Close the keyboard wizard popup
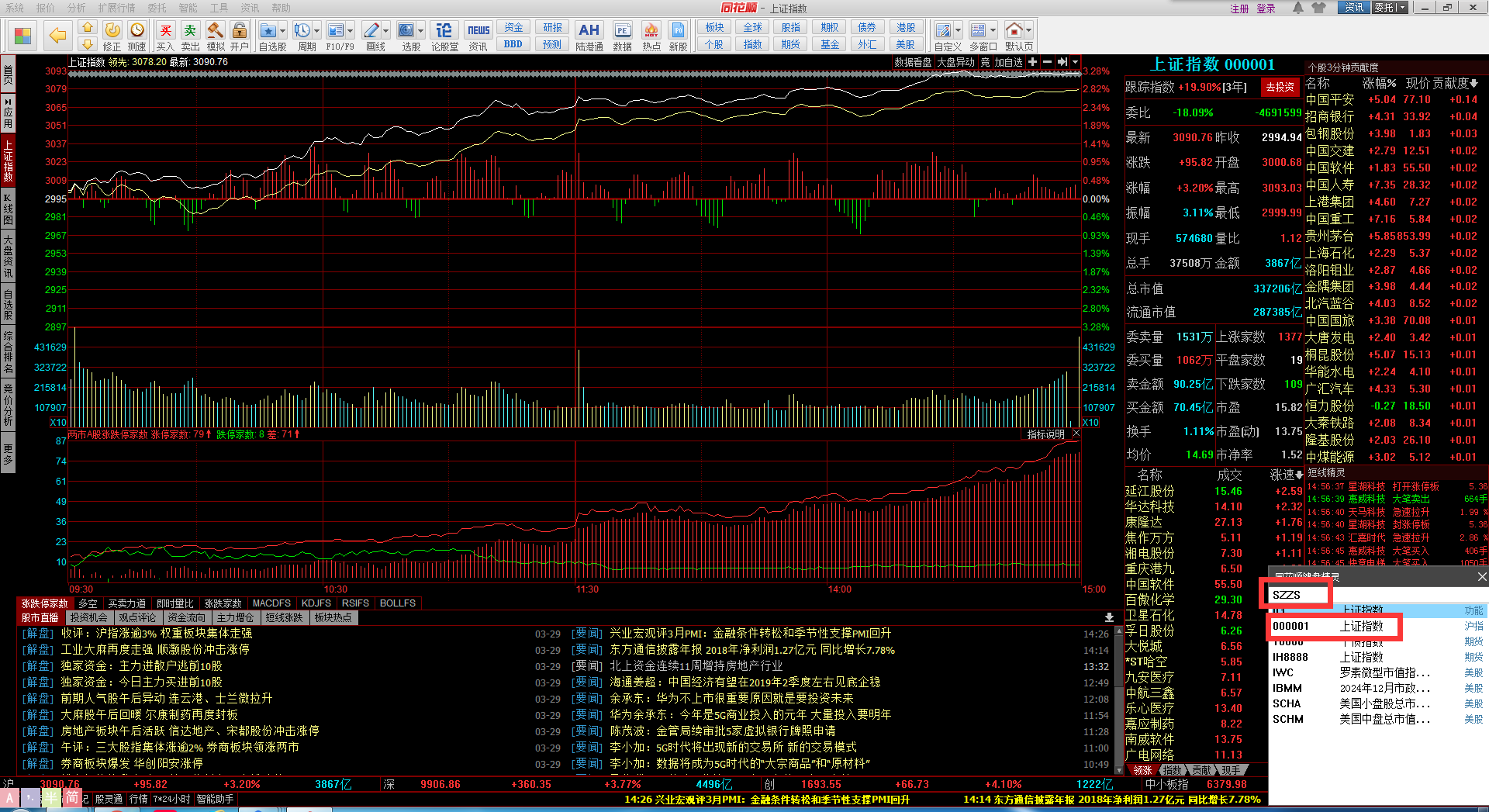Viewport: 1489px width, 812px height. [1481, 576]
